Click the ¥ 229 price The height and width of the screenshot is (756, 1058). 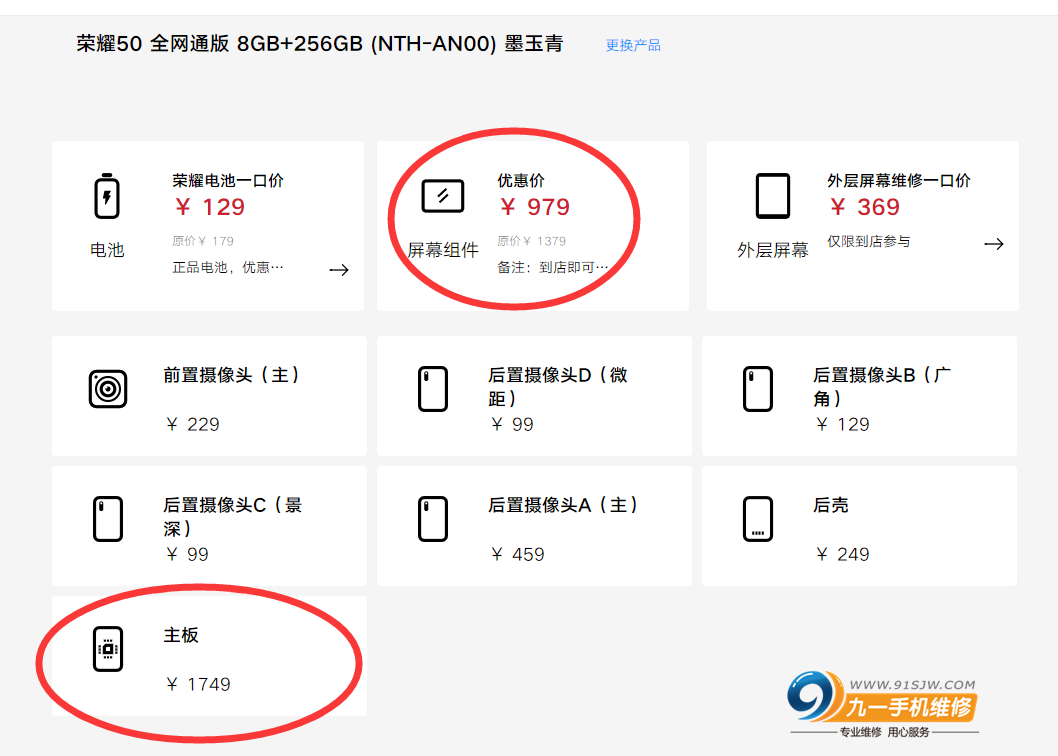point(192,424)
